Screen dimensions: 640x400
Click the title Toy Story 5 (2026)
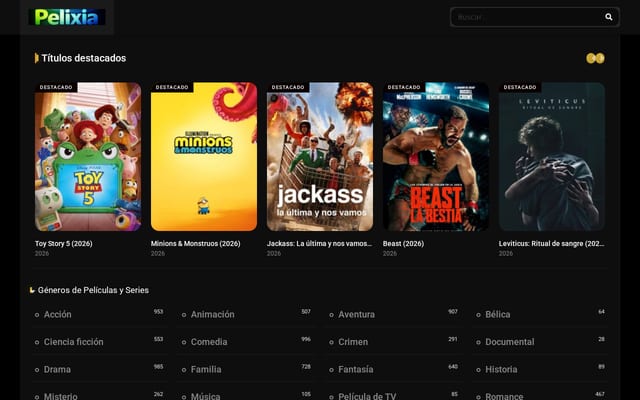coord(64,244)
